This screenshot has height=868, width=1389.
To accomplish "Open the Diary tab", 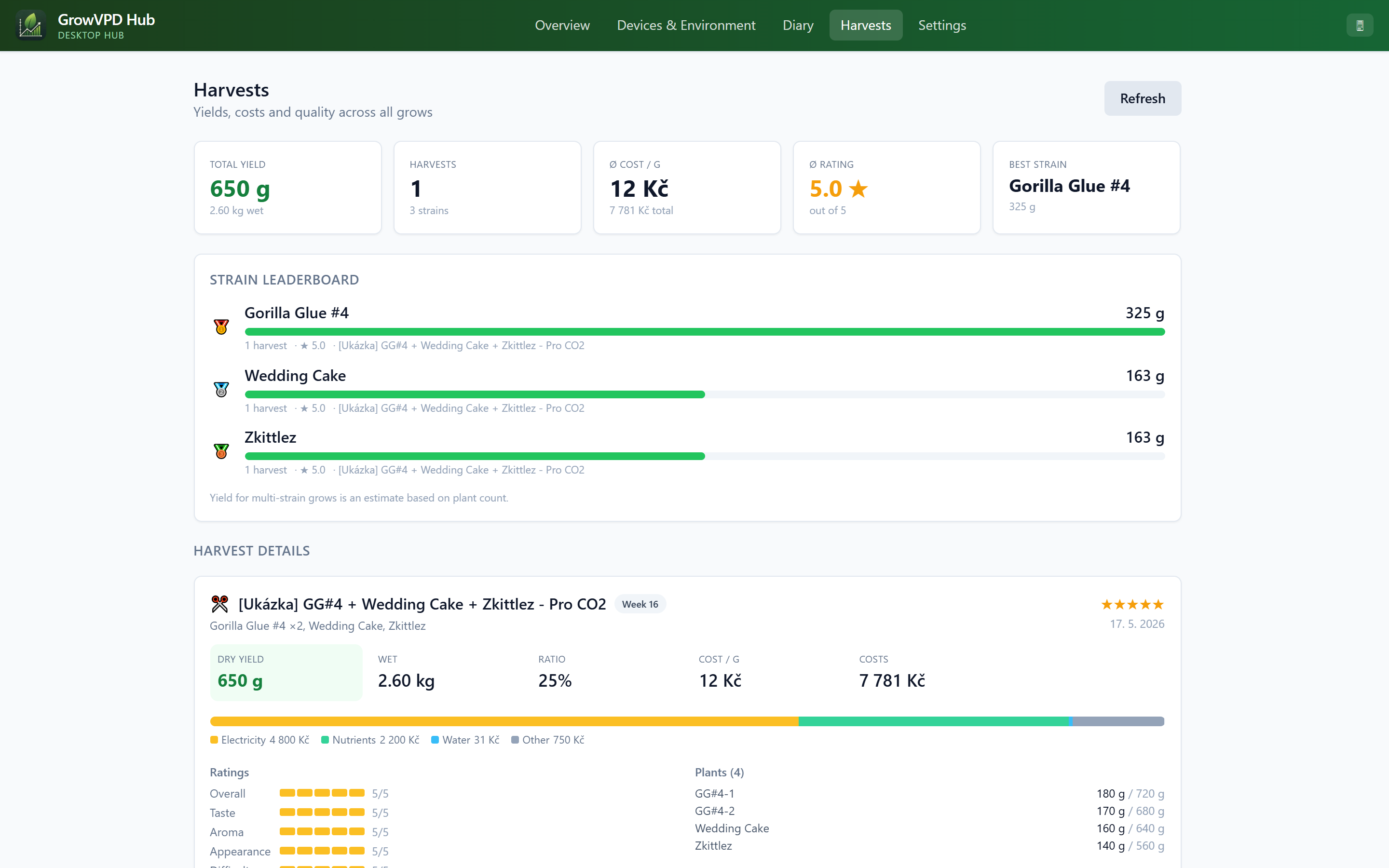I will pos(798,25).
